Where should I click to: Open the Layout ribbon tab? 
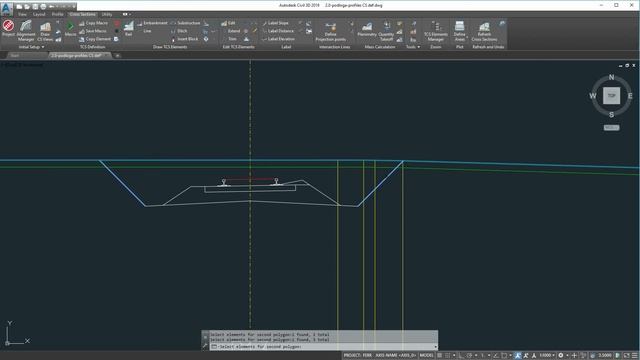(39, 14)
